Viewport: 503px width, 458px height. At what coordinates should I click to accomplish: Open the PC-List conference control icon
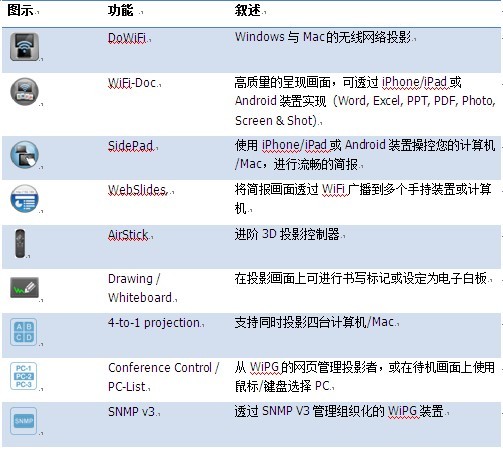pyautogui.click(x=23, y=376)
